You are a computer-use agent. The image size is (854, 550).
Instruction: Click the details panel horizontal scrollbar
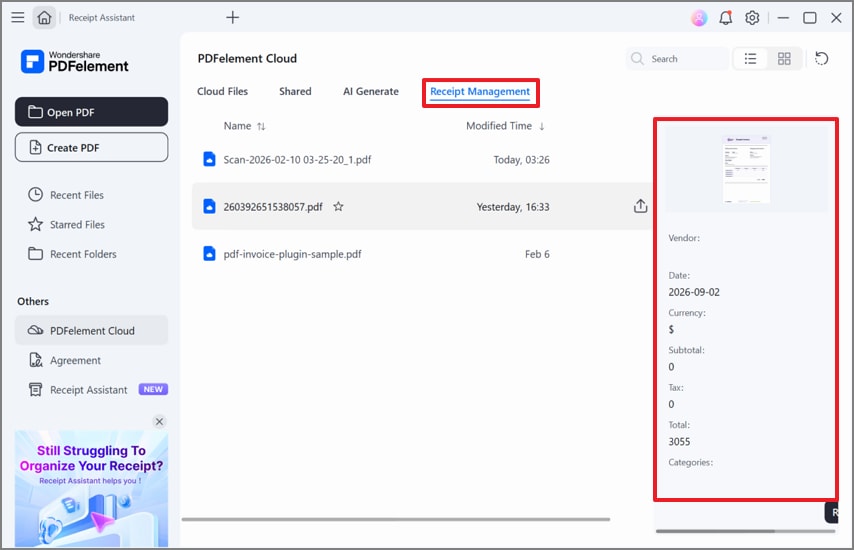click(715, 531)
